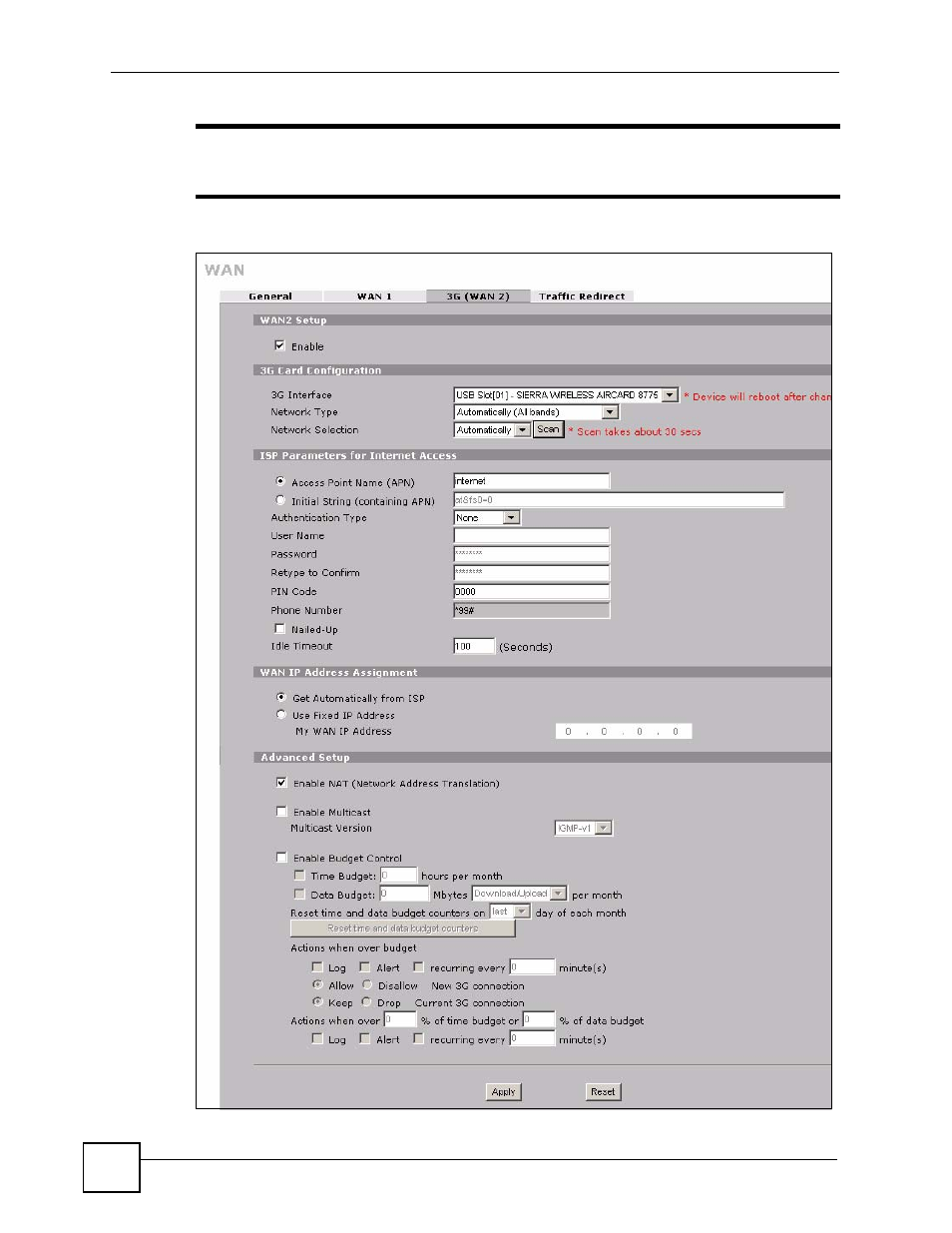Click the Phone Number field
This screenshot has width=952, height=1233.
pos(531,610)
